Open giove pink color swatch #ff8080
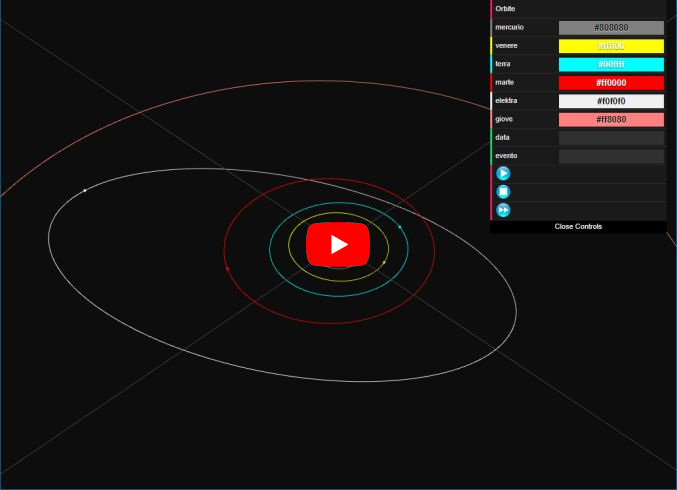Screen dimensions: 677x490 point(611,120)
